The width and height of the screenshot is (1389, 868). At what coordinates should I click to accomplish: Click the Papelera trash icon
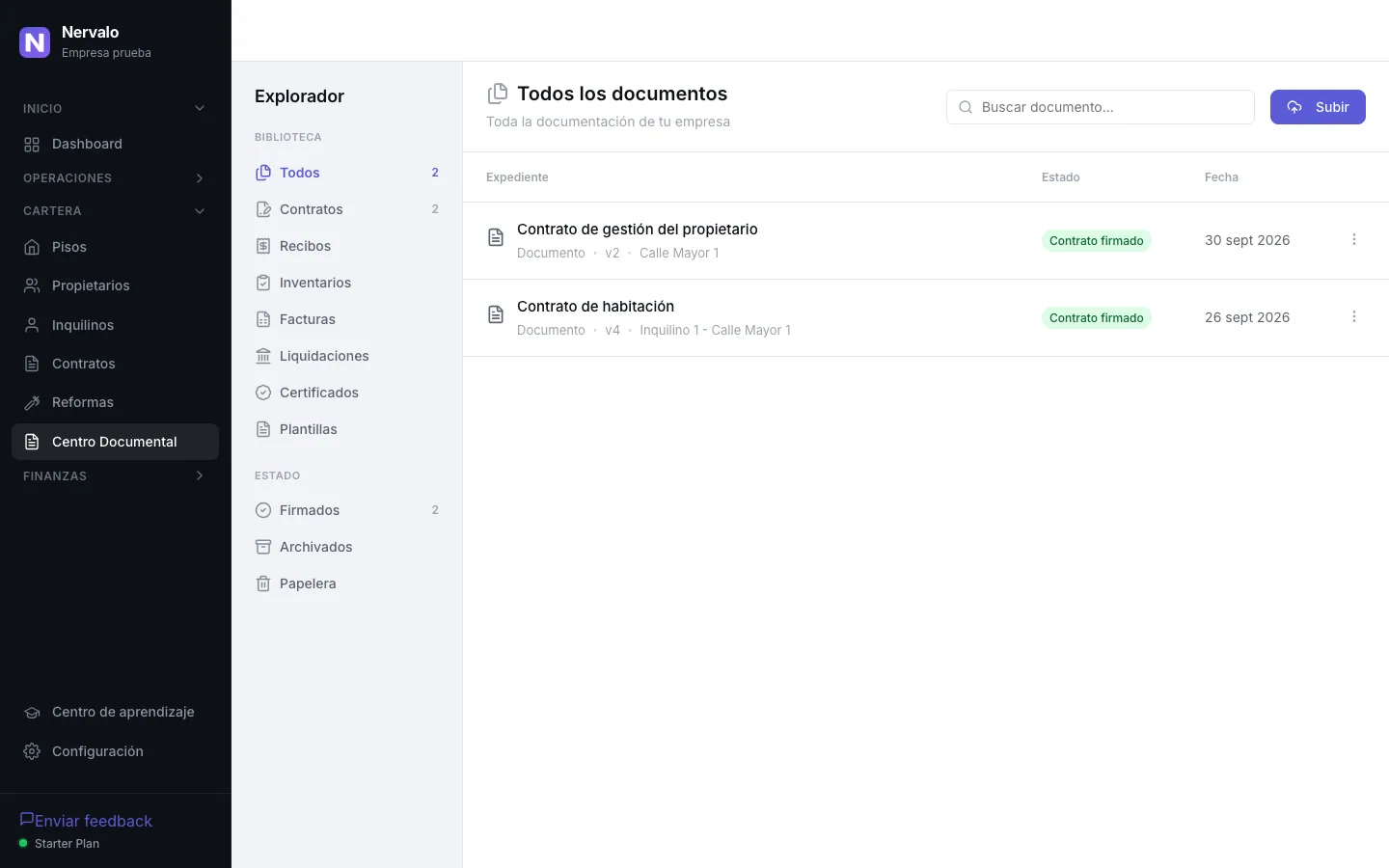[x=263, y=583]
